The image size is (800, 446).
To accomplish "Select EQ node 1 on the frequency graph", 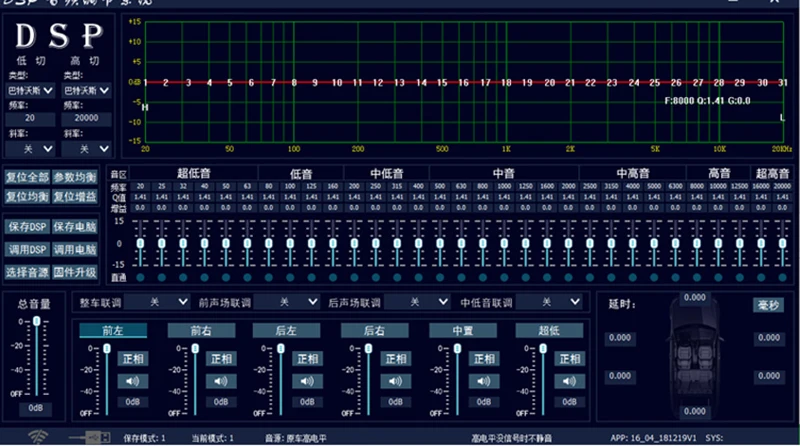I will click(x=145, y=82).
